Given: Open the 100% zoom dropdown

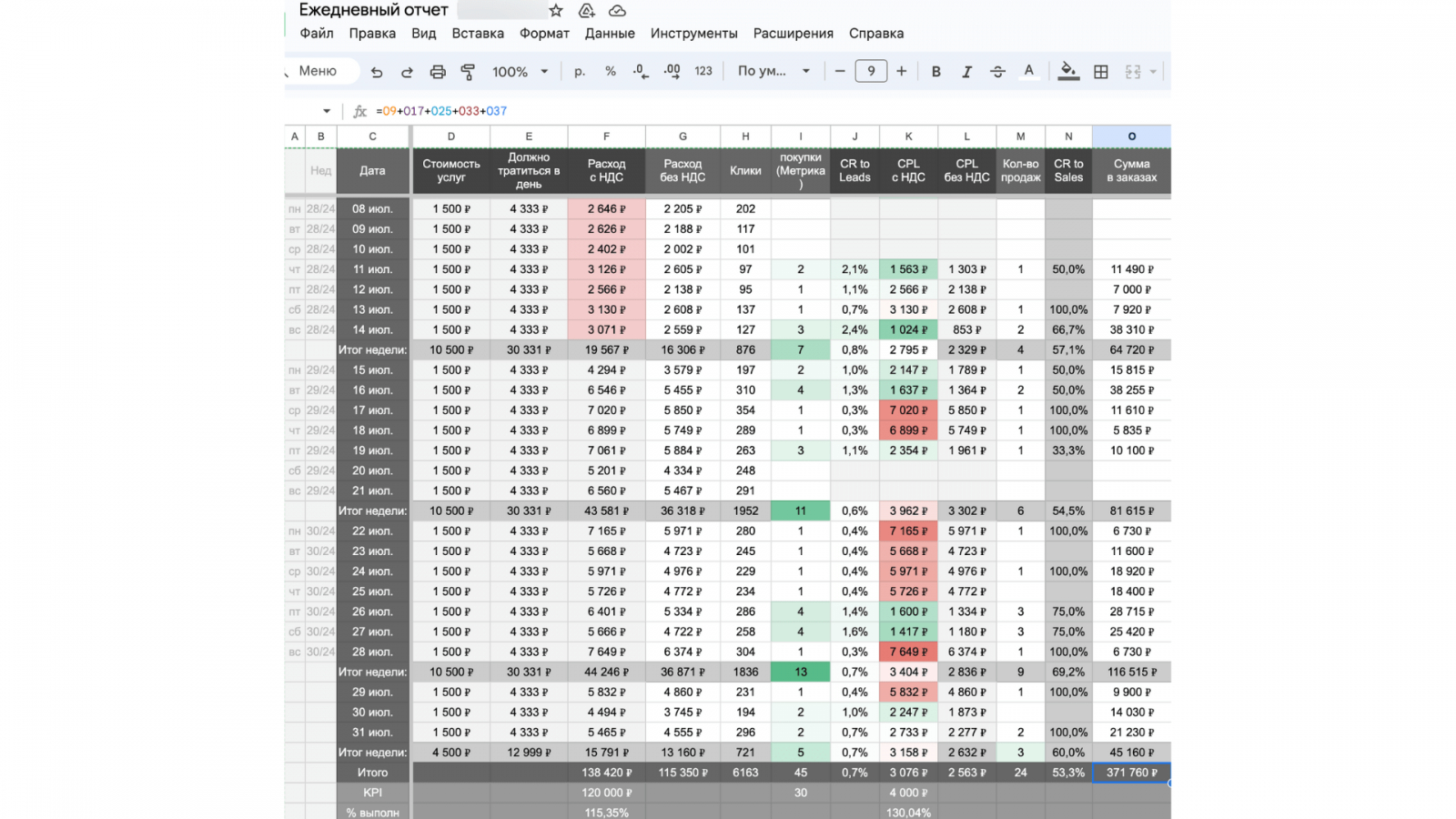Looking at the screenshot, I should 520,72.
